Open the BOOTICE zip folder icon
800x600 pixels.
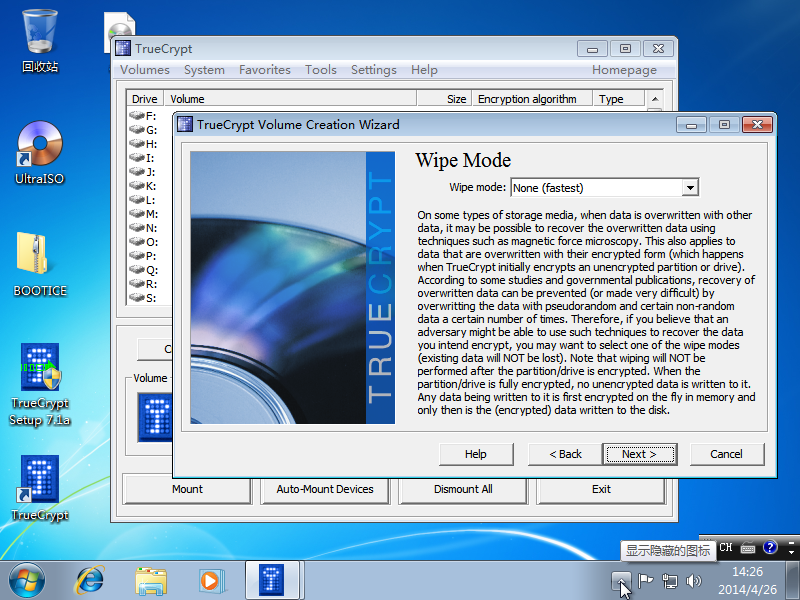(x=40, y=264)
